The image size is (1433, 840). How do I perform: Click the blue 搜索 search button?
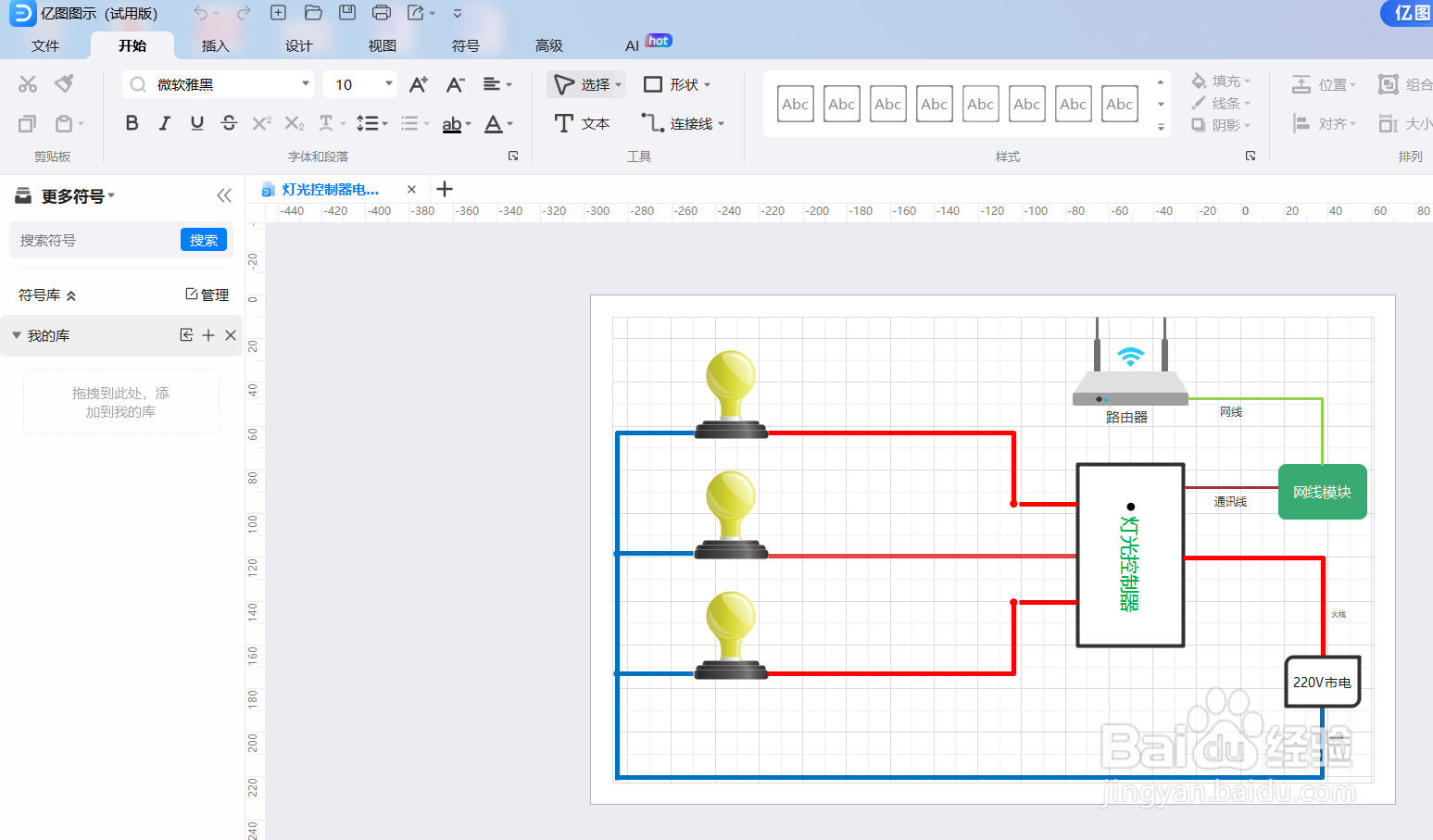tap(204, 240)
